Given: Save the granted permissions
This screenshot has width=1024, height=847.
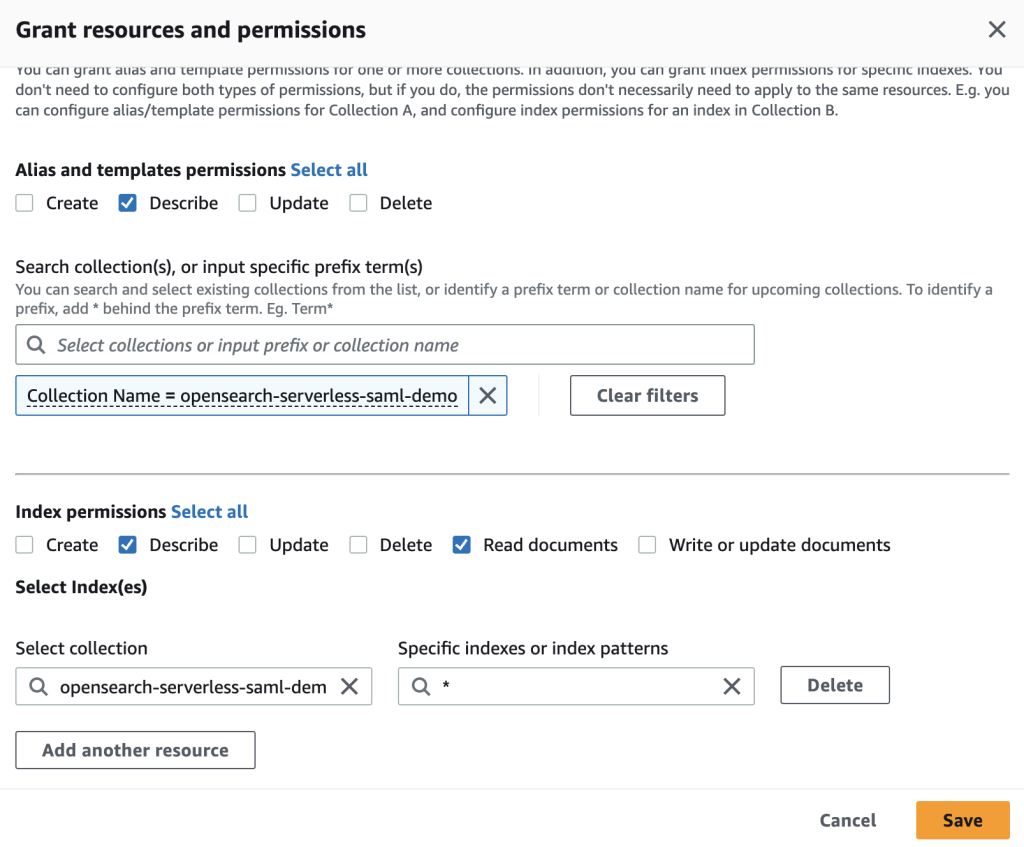Looking at the screenshot, I should pyautogui.click(x=962, y=820).
